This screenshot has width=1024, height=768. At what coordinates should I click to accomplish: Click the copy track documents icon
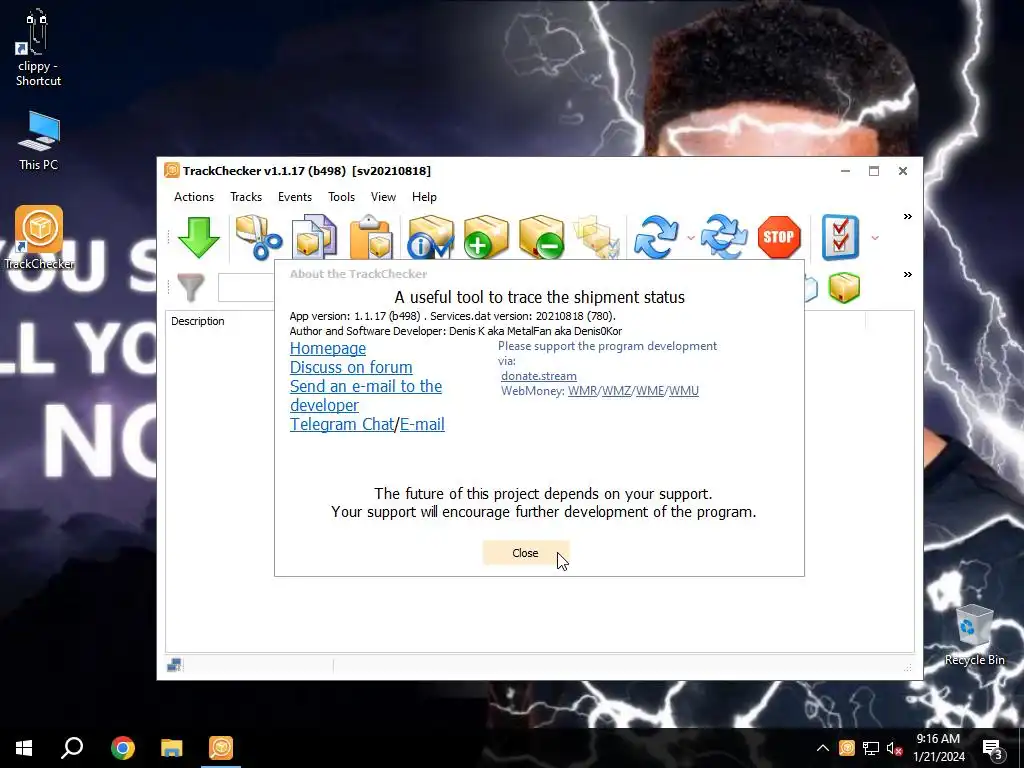coord(314,237)
